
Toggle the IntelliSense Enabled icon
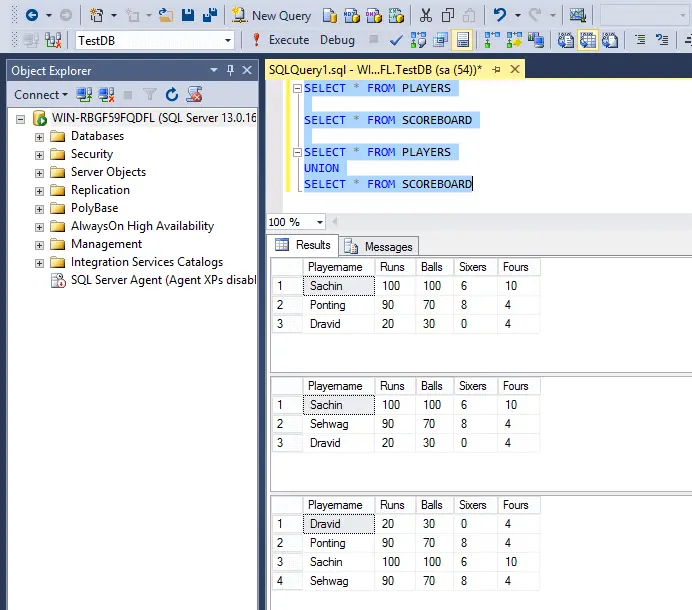point(463,40)
